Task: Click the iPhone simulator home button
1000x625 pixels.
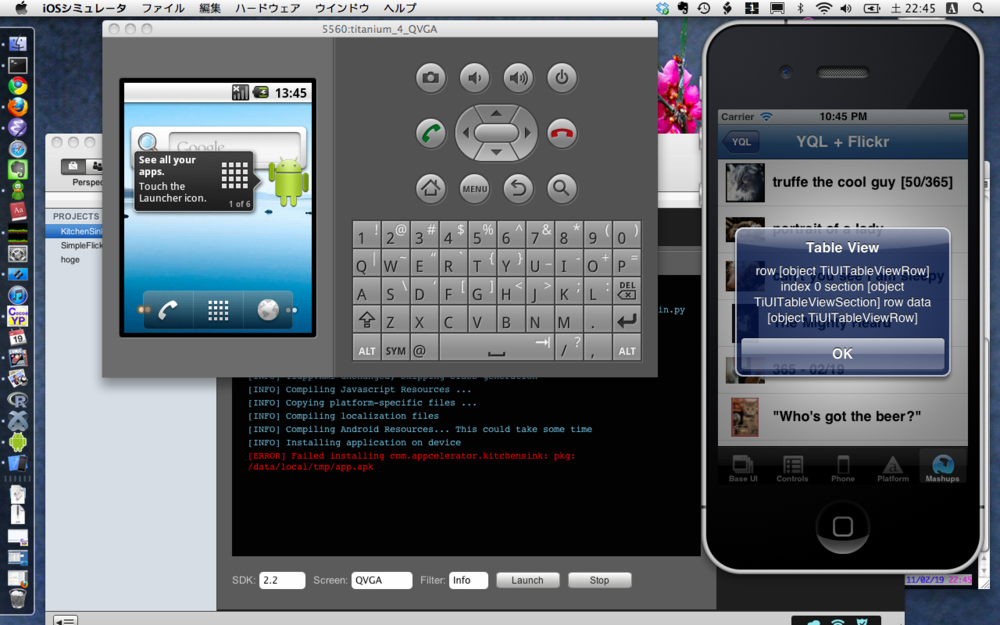Action: tap(842, 526)
